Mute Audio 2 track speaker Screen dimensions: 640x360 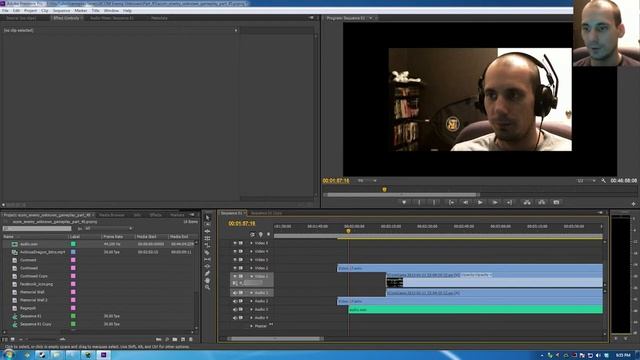click(x=235, y=301)
